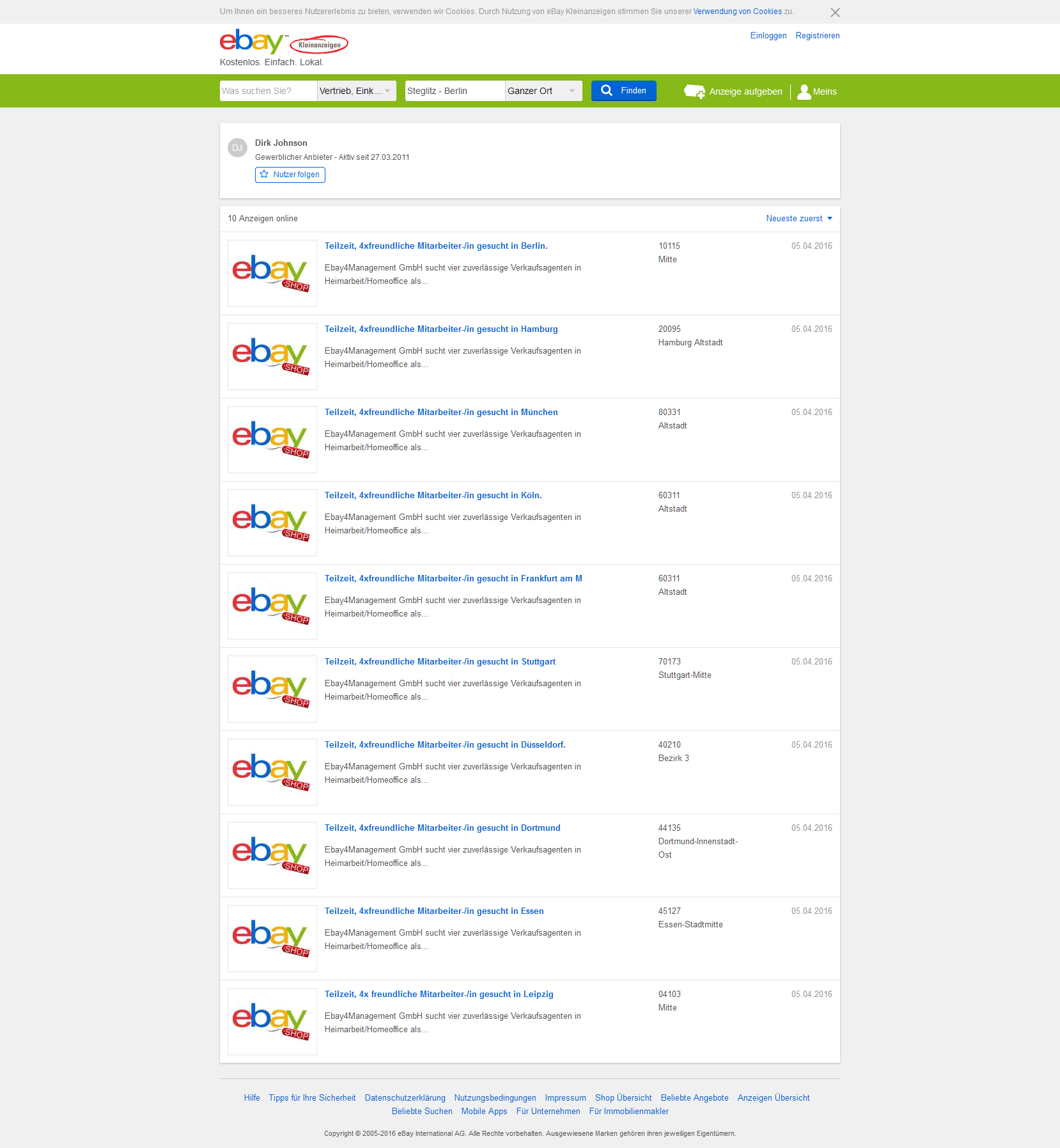Open the ad title ending in Frankfurt am M
This screenshot has height=1148, width=1060.
coord(453,579)
